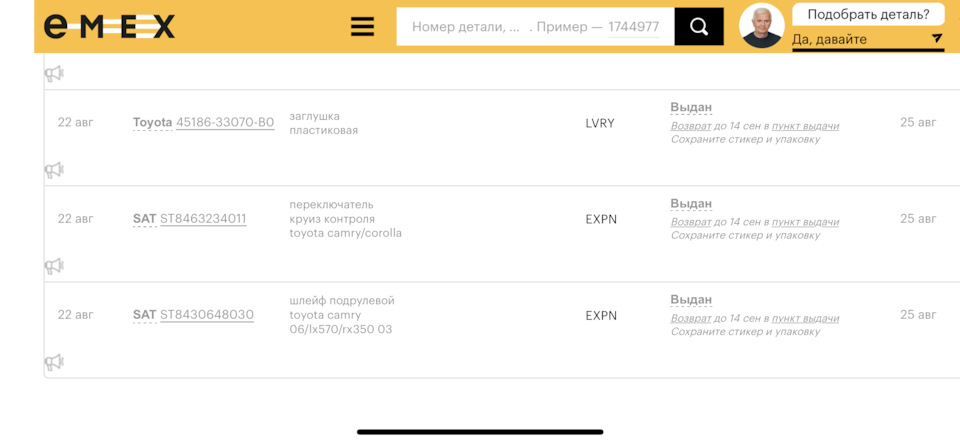This screenshot has width=960, height=444.
Task: Click 'Возврат' link in the Toyota row
Action: point(691,126)
